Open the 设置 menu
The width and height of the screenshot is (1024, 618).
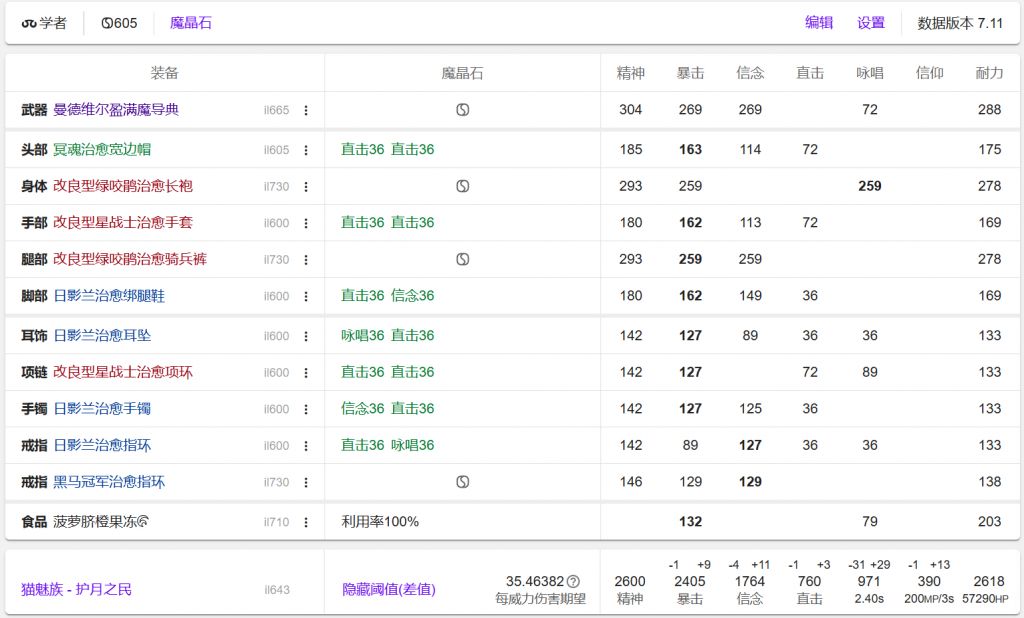coord(869,22)
